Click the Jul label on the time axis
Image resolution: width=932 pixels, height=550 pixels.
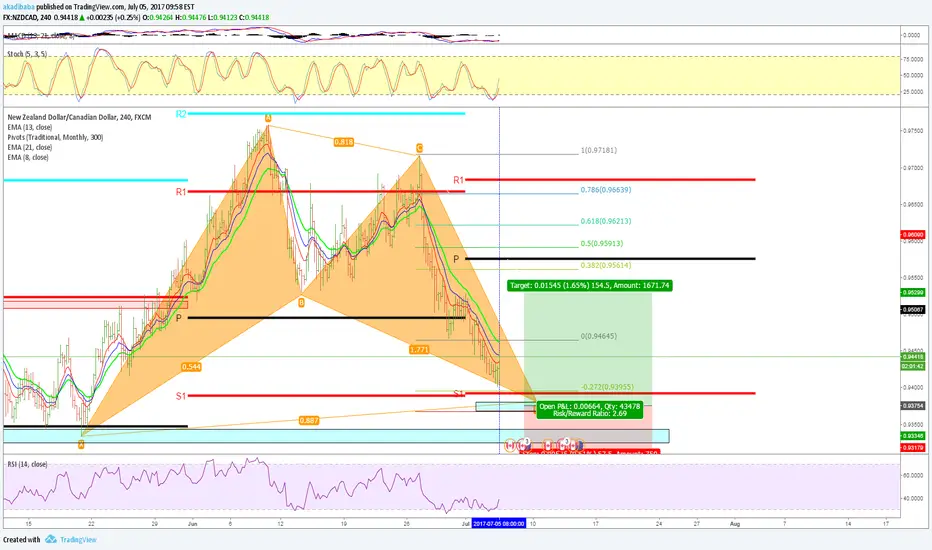(x=465, y=524)
